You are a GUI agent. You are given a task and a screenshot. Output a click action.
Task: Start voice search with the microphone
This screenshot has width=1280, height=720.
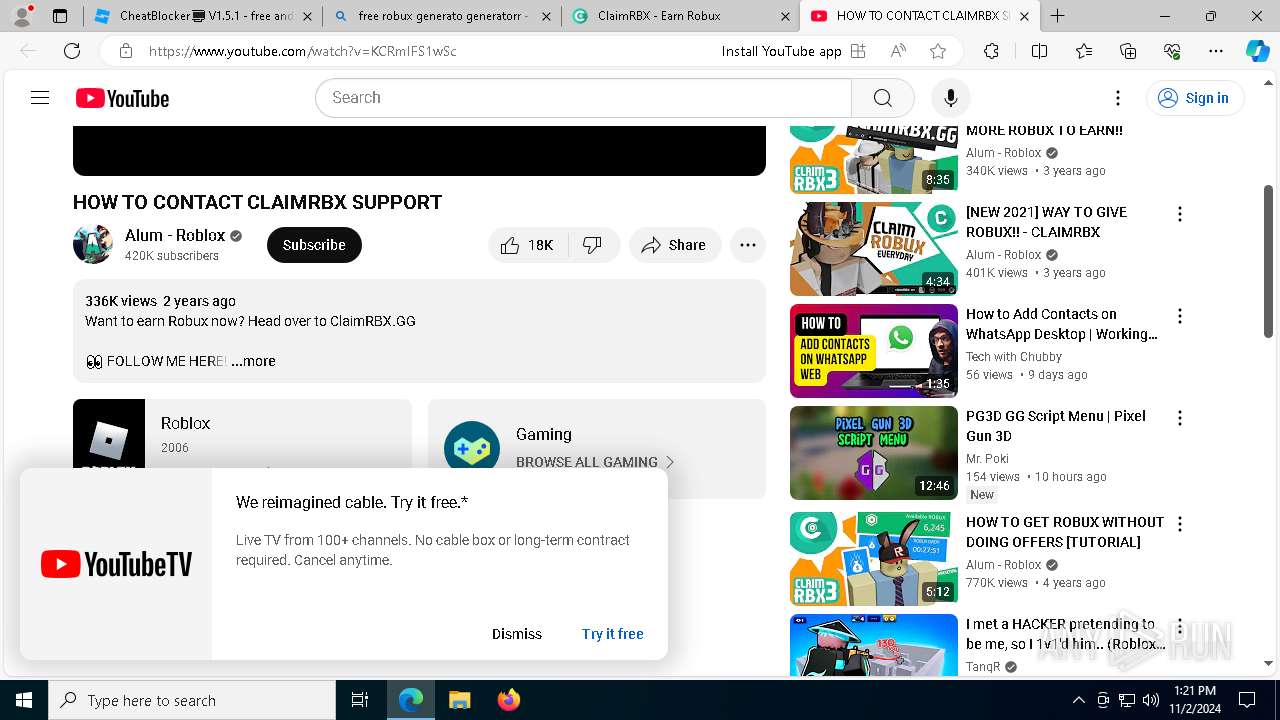[950, 98]
